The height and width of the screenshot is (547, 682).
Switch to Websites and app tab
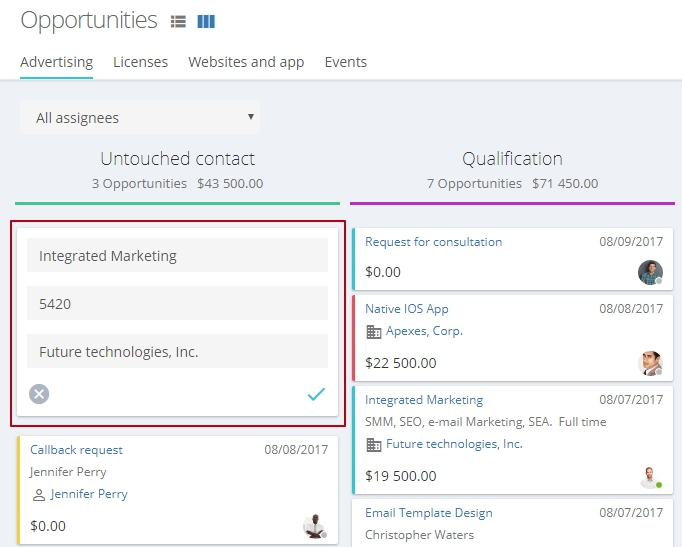(246, 62)
